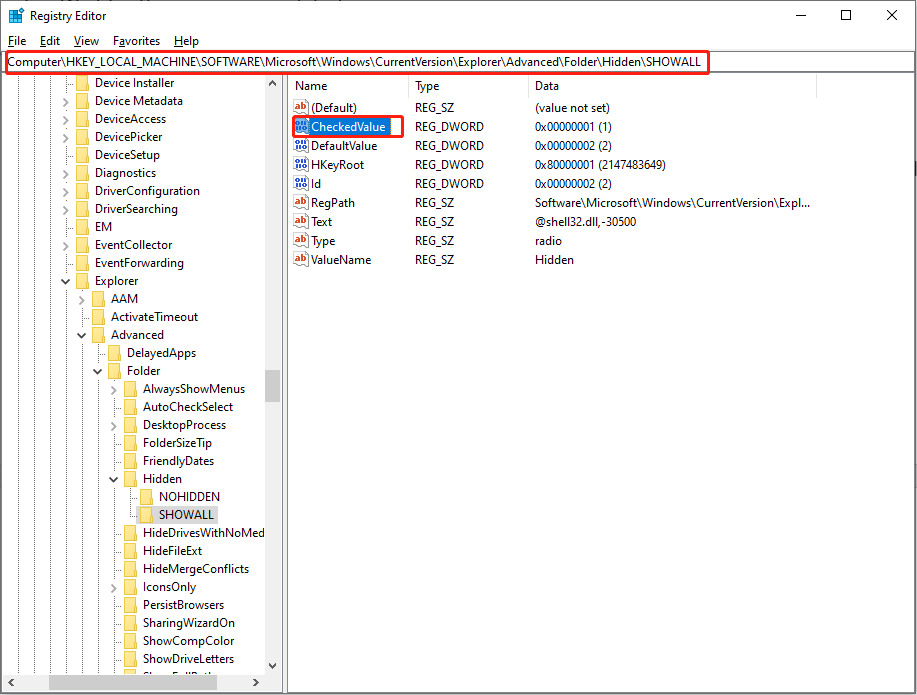Click the HKeyRoot DWORD icon
The width and height of the screenshot is (917, 695).
tap(301, 164)
